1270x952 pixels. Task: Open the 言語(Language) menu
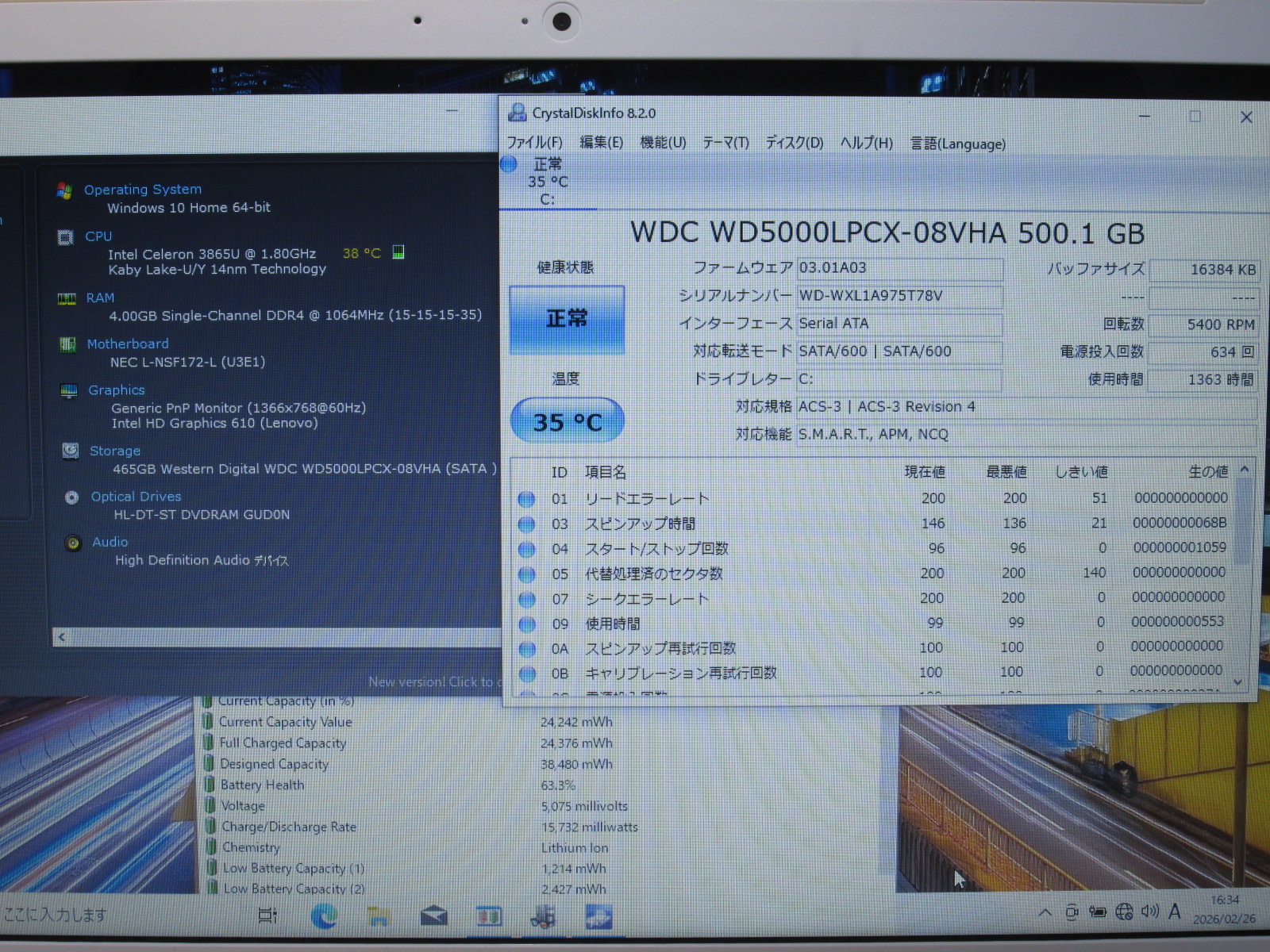[x=957, y=144]
